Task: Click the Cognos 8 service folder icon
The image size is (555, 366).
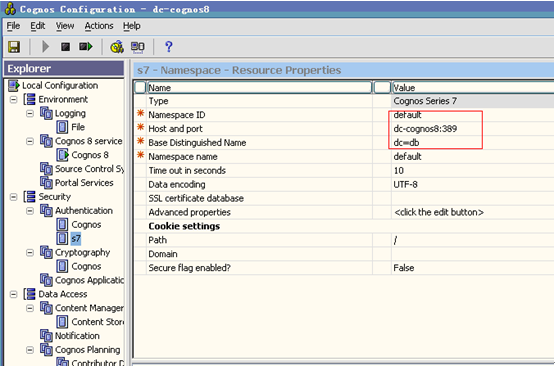Action: pyautogui.click(x=46, y=141)
